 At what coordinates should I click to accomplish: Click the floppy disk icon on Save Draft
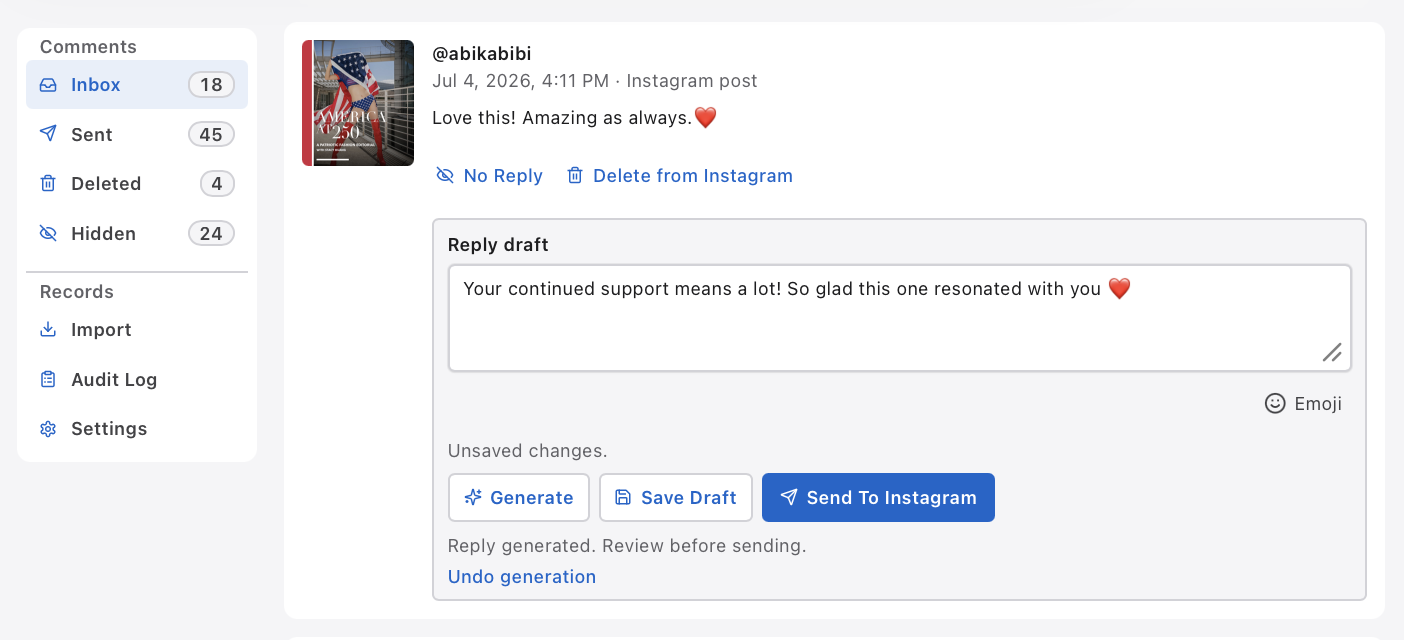coord(623,497)
